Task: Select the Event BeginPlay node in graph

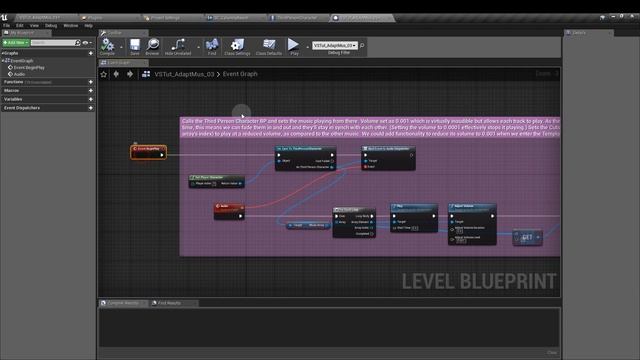Action: (x=149, y=152)
